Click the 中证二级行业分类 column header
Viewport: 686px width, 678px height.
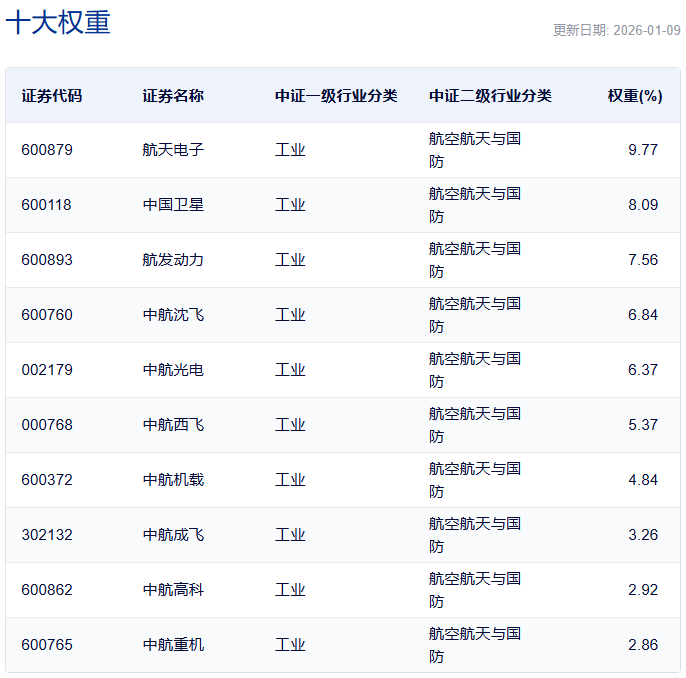[x=490, y=96]
